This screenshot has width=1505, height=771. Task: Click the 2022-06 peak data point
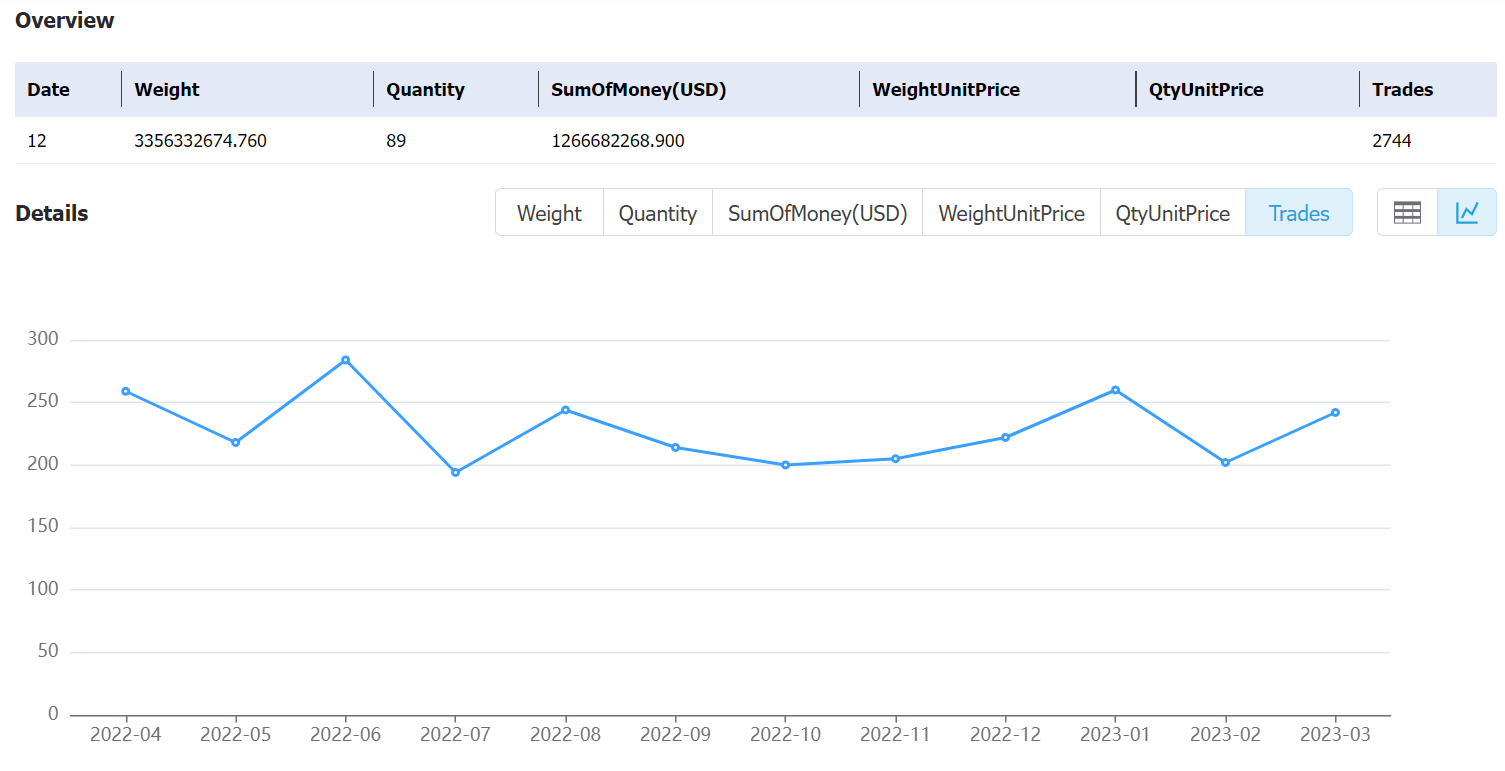[346, 360]
